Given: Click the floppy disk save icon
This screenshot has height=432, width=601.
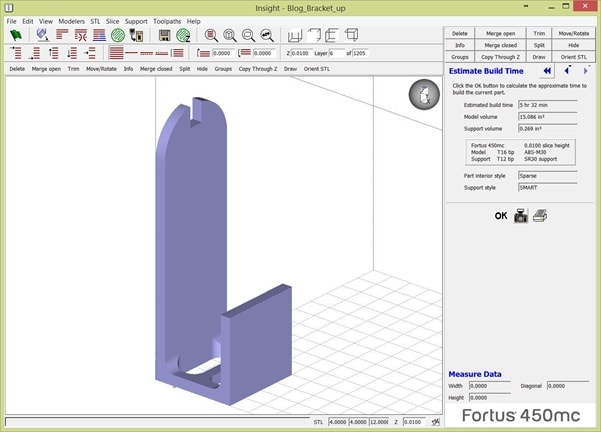Looking at the screenshot, I should 164,35.
